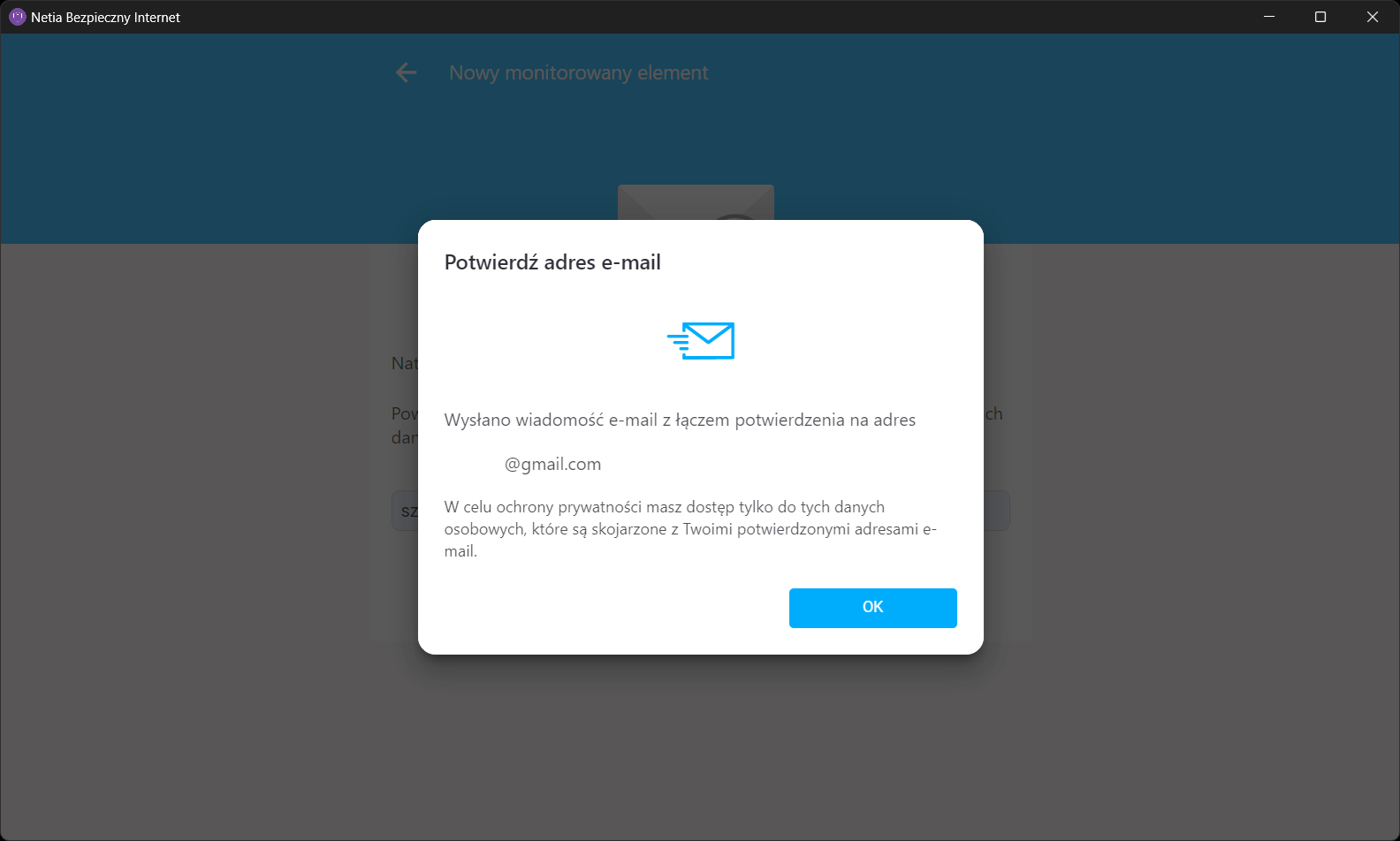Close the Netia Bezpieczny Internet window
The image size is (1400, 841).
pos(1373,17)
